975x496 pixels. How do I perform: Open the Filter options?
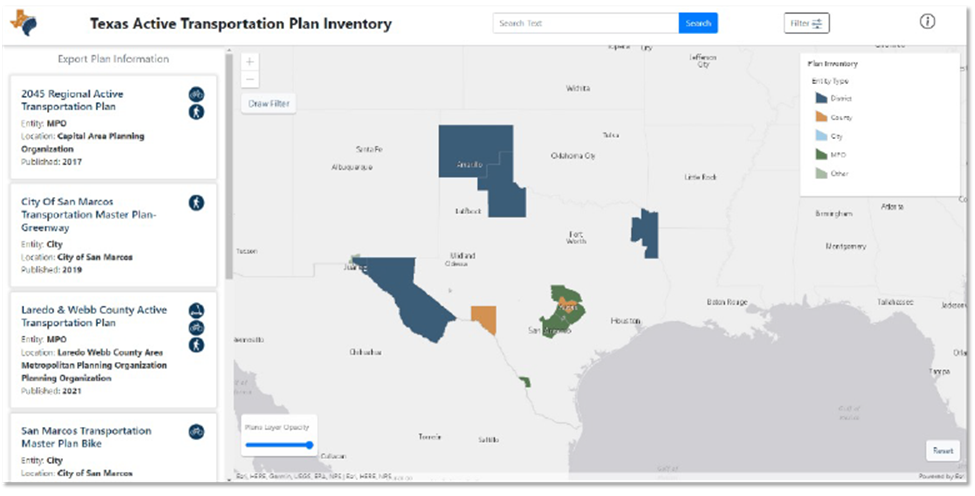click(806, 23)
